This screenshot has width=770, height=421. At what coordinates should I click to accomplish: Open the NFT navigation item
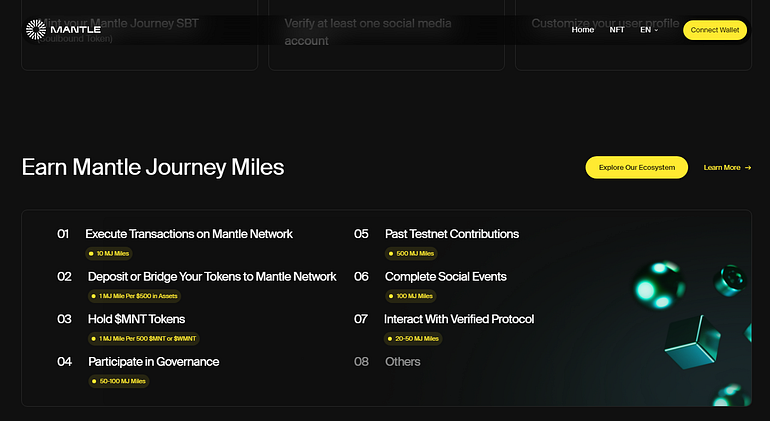617,30
